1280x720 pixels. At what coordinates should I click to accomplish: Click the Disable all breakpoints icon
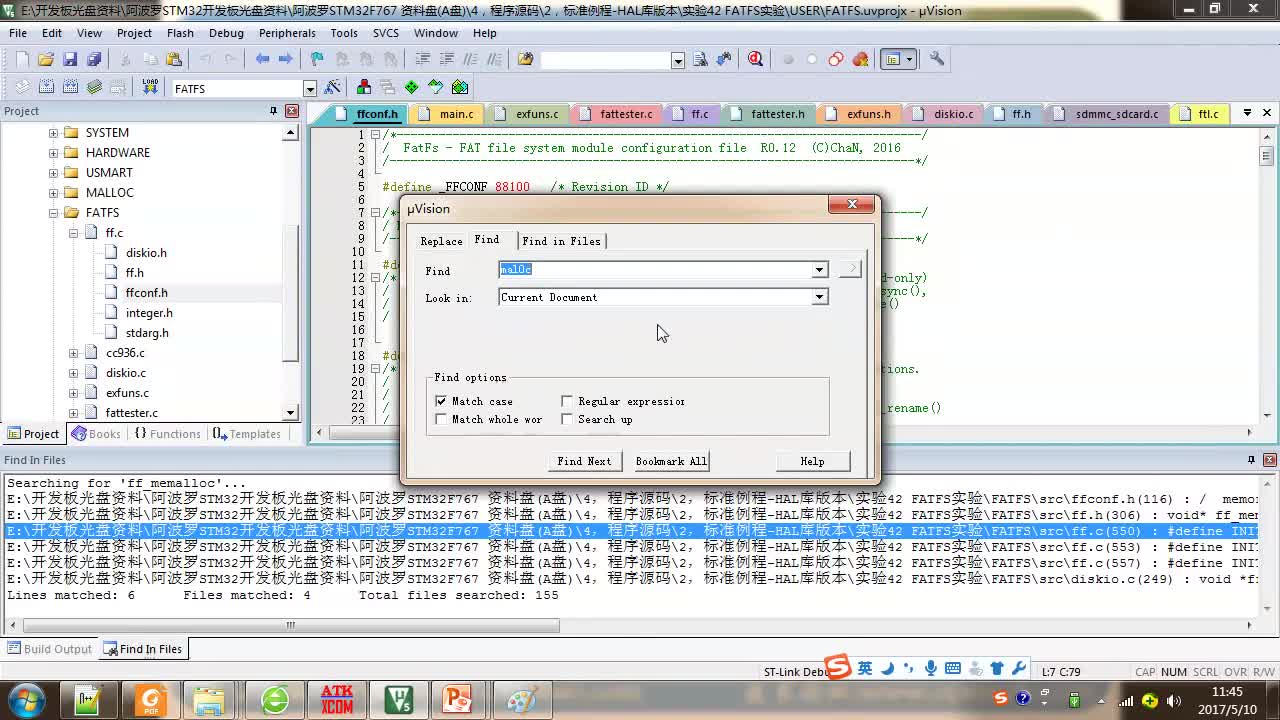(x=836, y=59)
